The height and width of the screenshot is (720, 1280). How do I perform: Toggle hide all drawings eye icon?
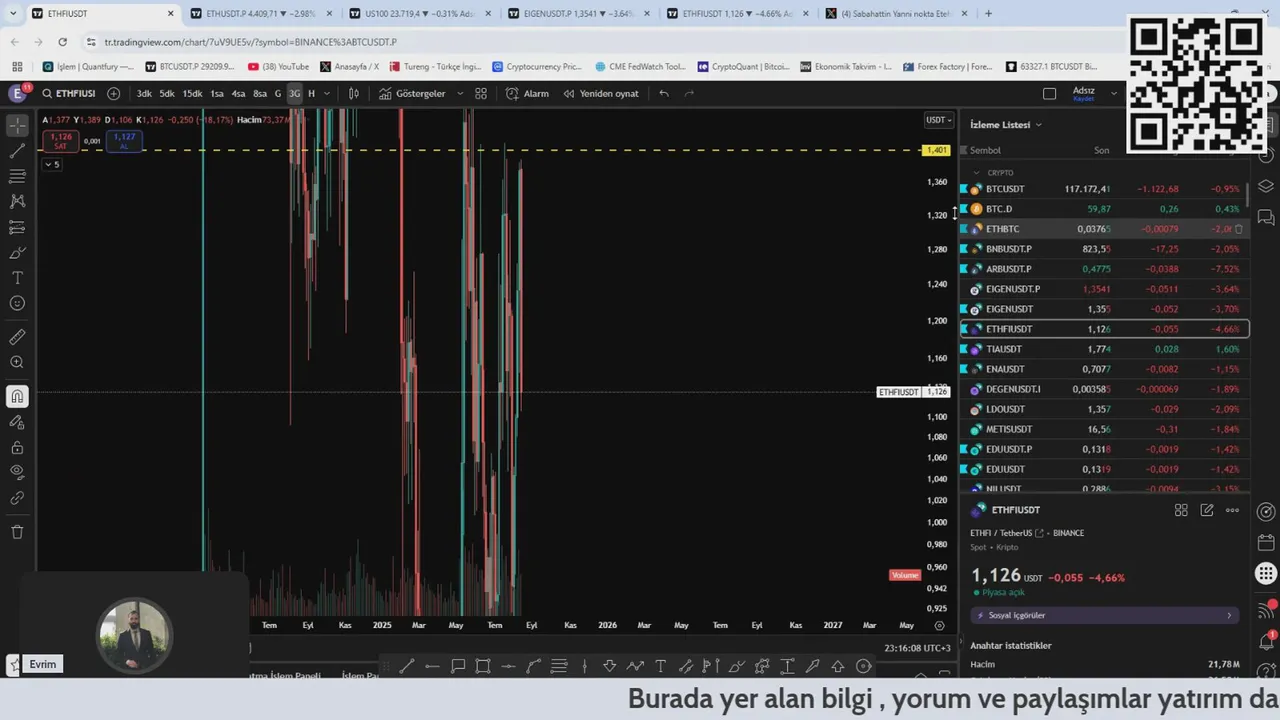(17, 472)
